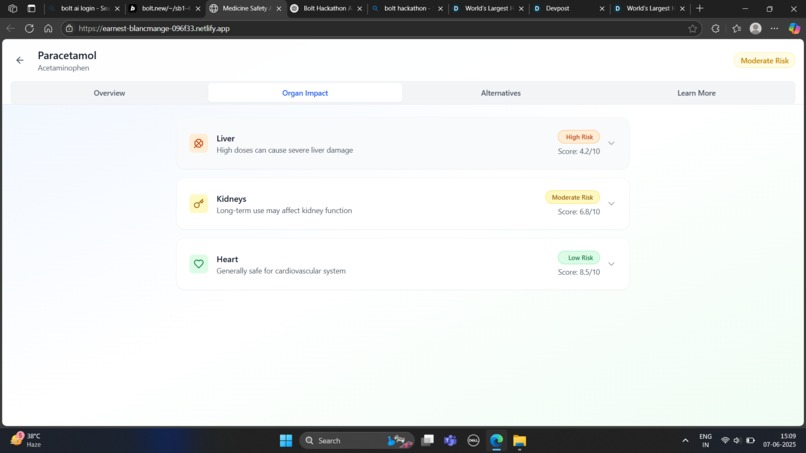The image size is (806, 453).
Task: Click the Heart score 8.5/10 text
Action: 579,272
